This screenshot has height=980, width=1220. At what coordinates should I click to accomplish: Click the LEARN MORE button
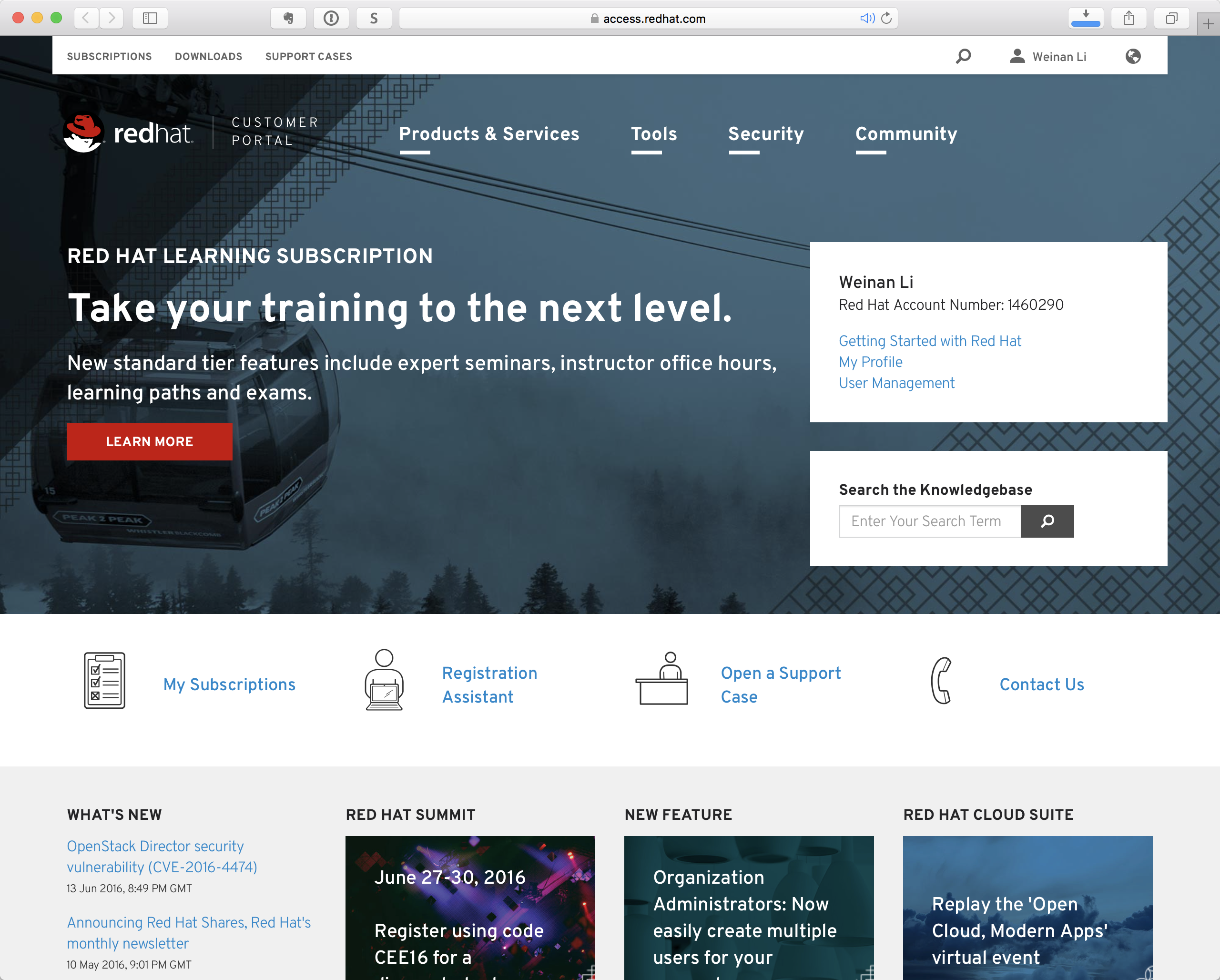pos(149,441)
